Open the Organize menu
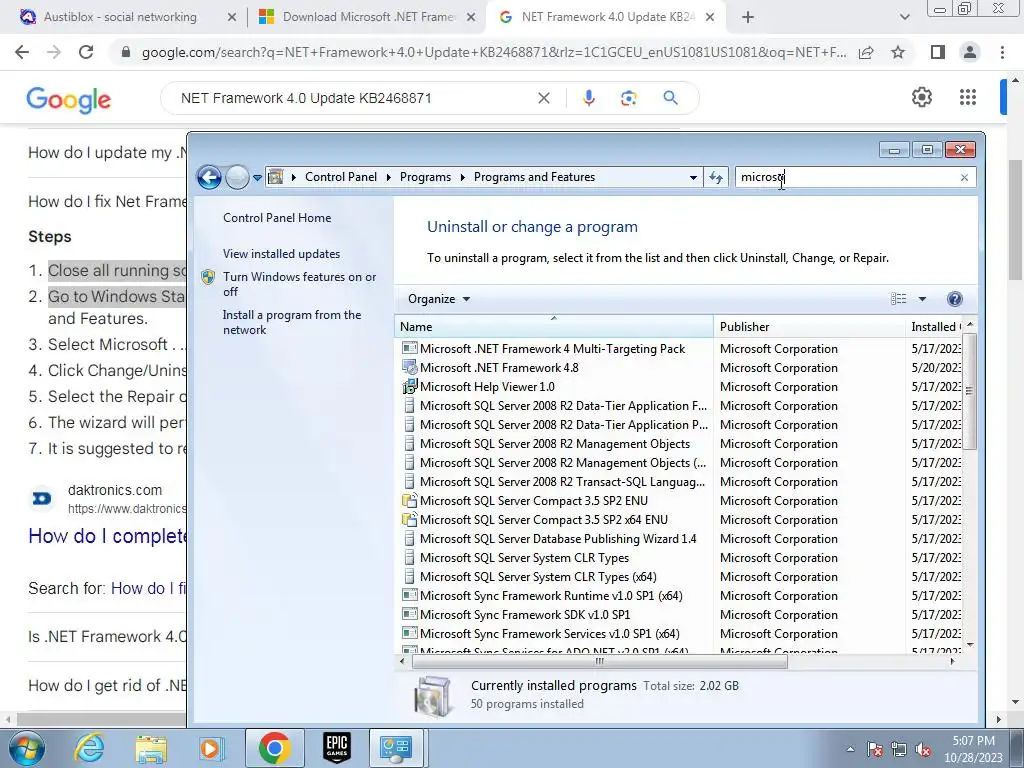The height and width of the screenshot is (768, 1024). coord(439,299)
